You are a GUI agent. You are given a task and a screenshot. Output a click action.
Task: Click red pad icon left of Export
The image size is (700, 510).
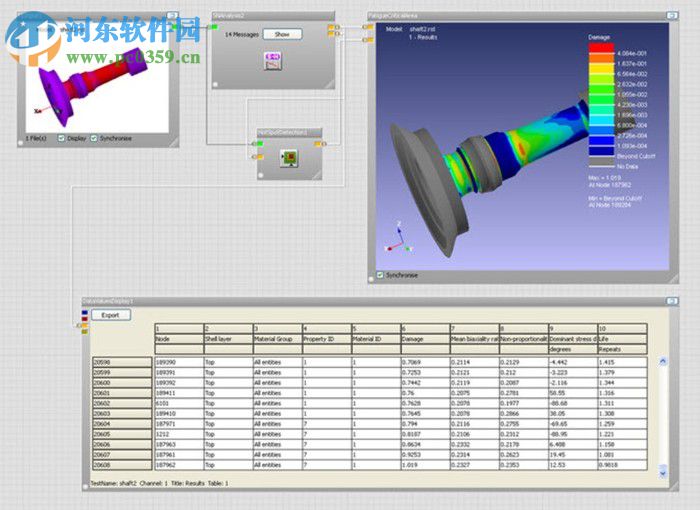click(x=85, y=319)
